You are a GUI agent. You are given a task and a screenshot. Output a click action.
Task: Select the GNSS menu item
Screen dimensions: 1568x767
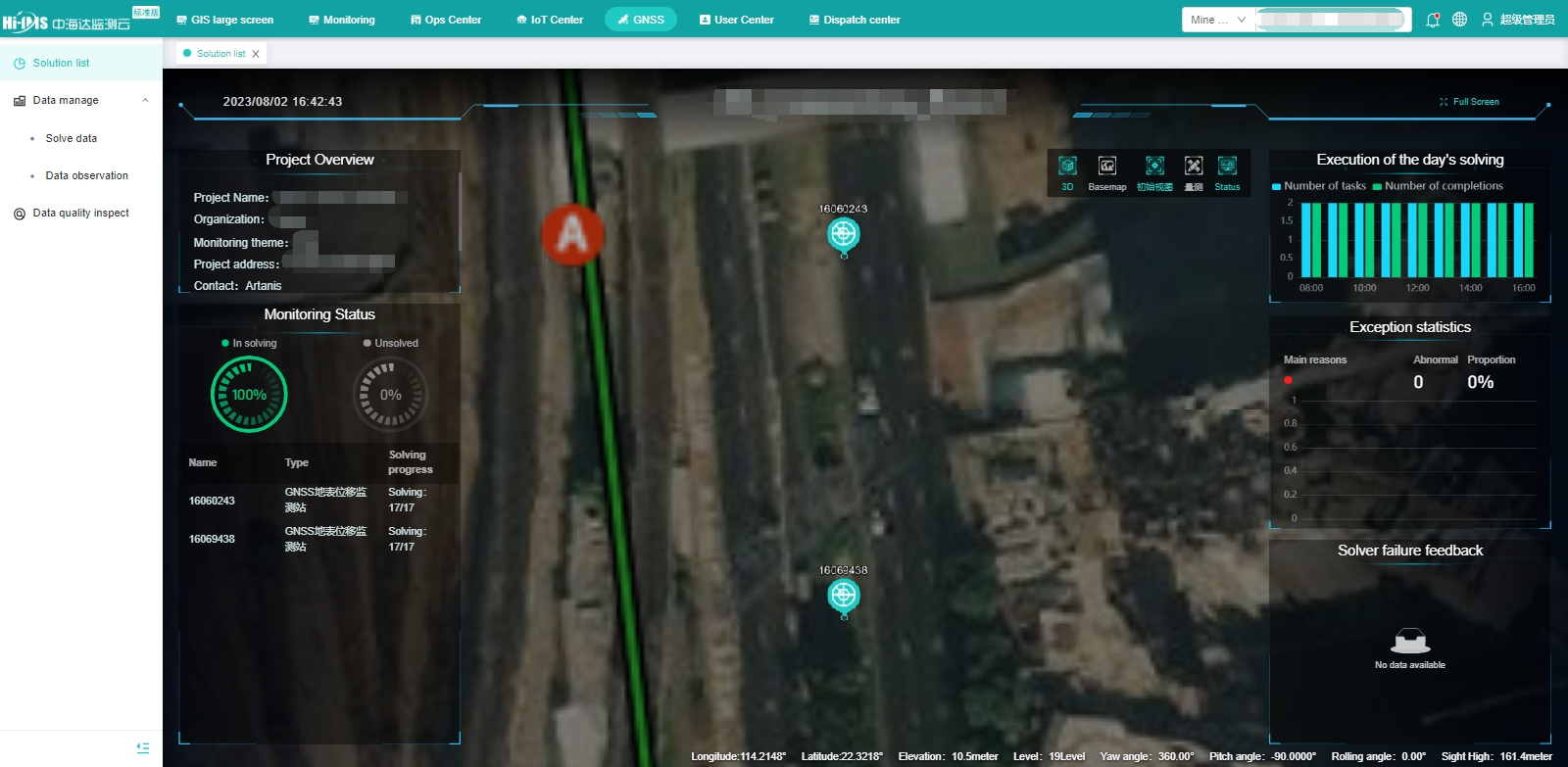click(641, 20)
